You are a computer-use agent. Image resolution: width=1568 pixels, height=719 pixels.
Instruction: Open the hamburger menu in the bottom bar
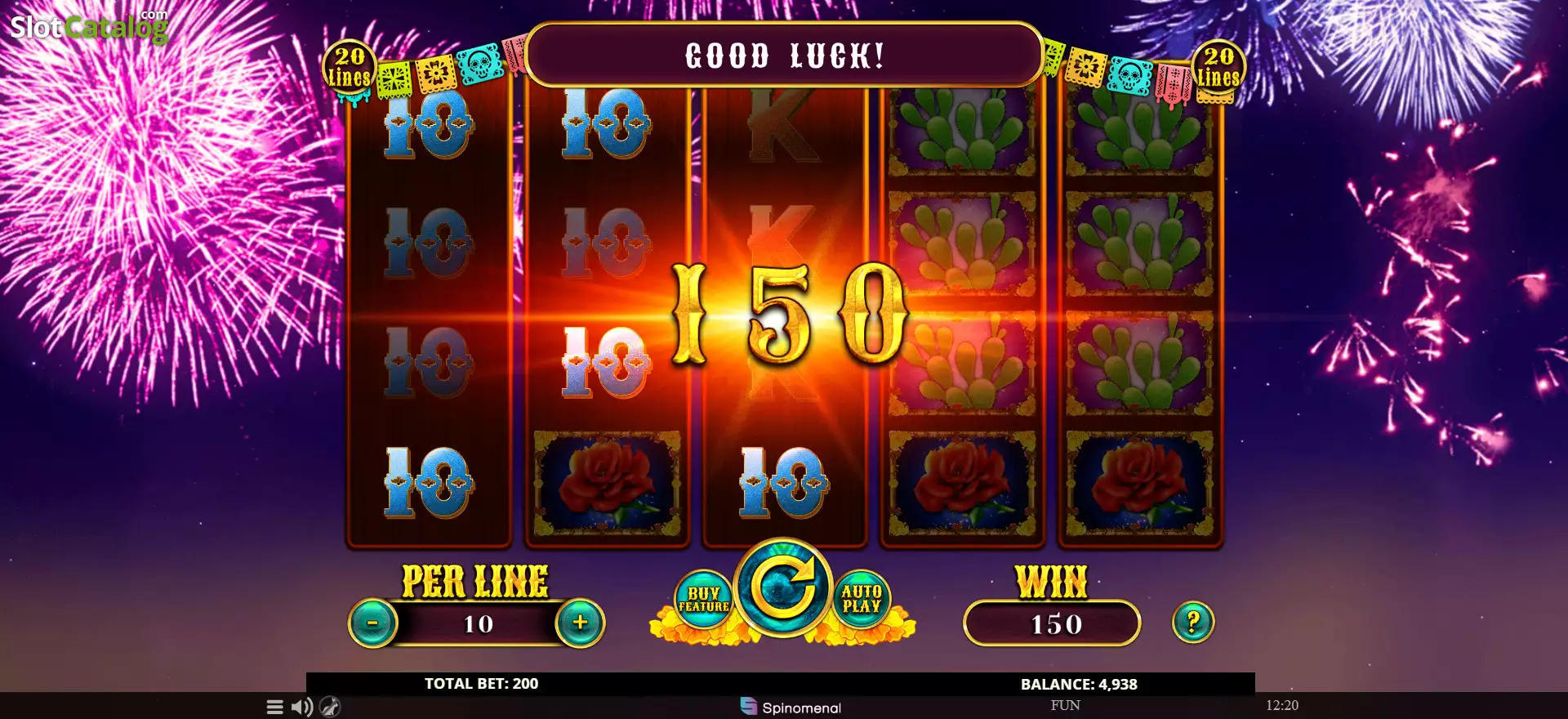[275, 707]
